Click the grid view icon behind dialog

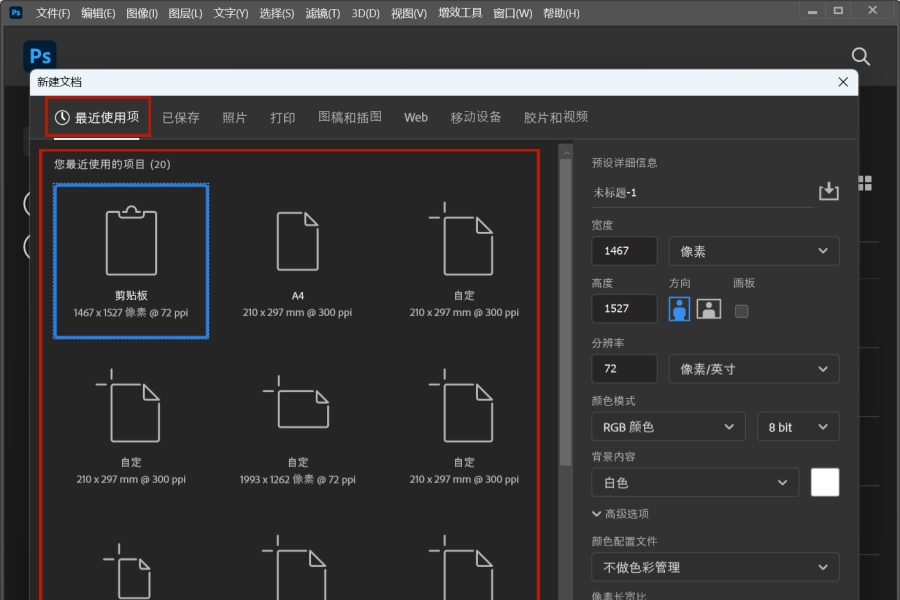coord(865,183)
